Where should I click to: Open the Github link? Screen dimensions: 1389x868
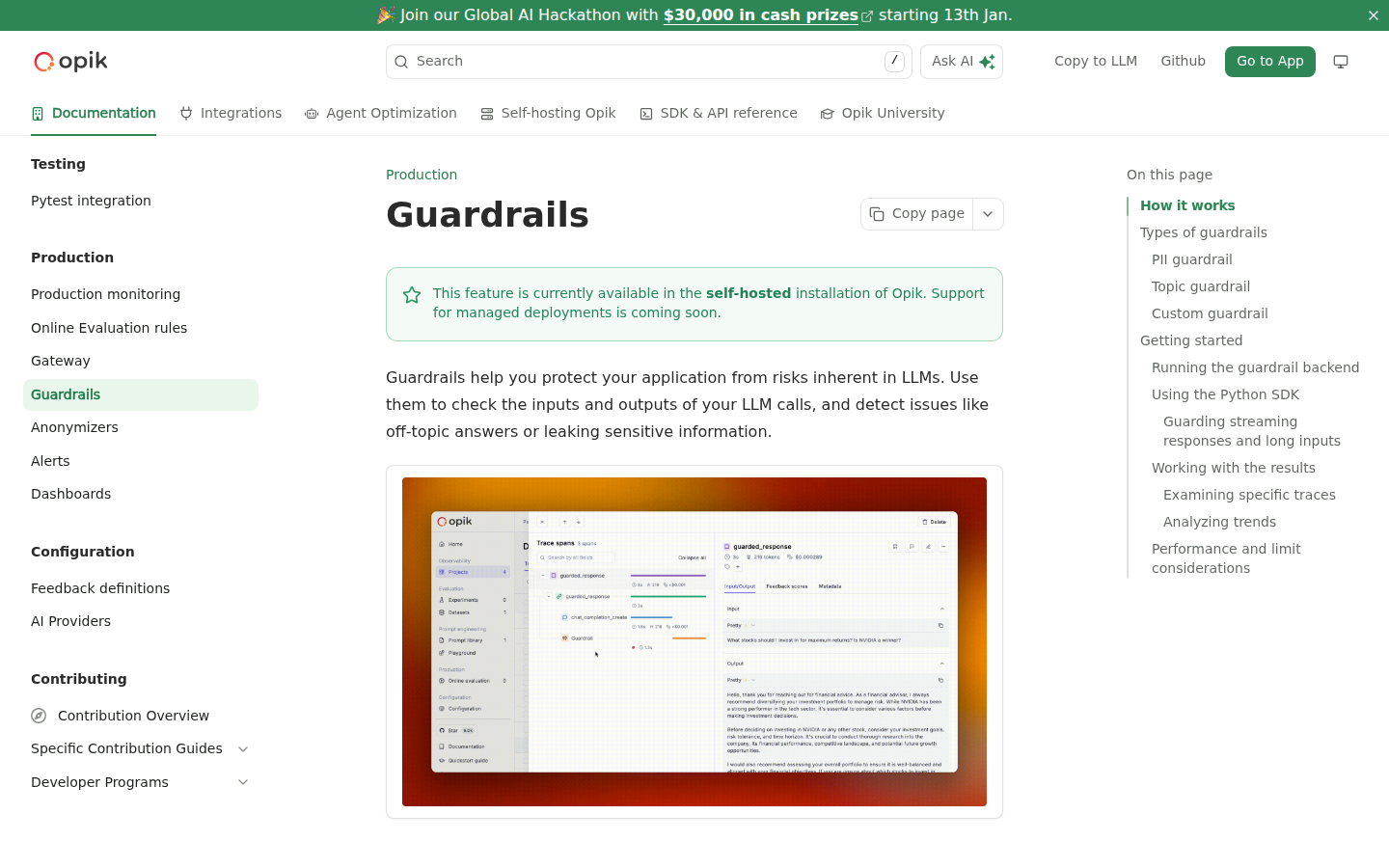tap(1183, 62)
